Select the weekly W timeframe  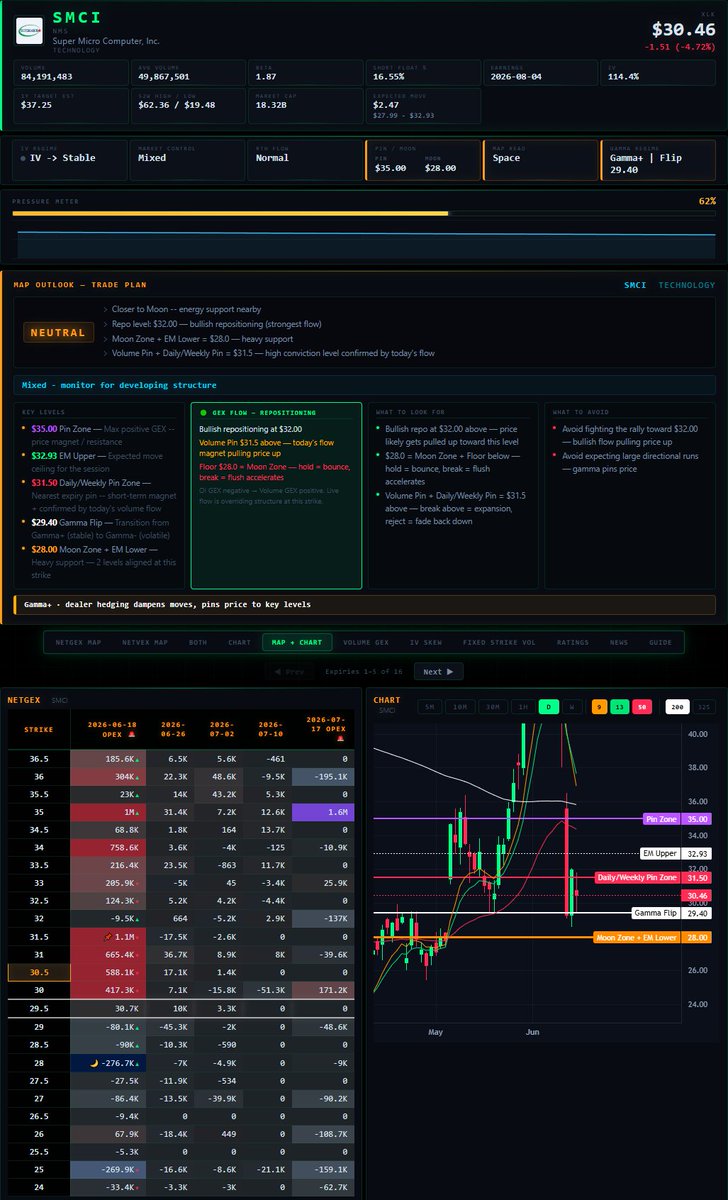(570, 706)
